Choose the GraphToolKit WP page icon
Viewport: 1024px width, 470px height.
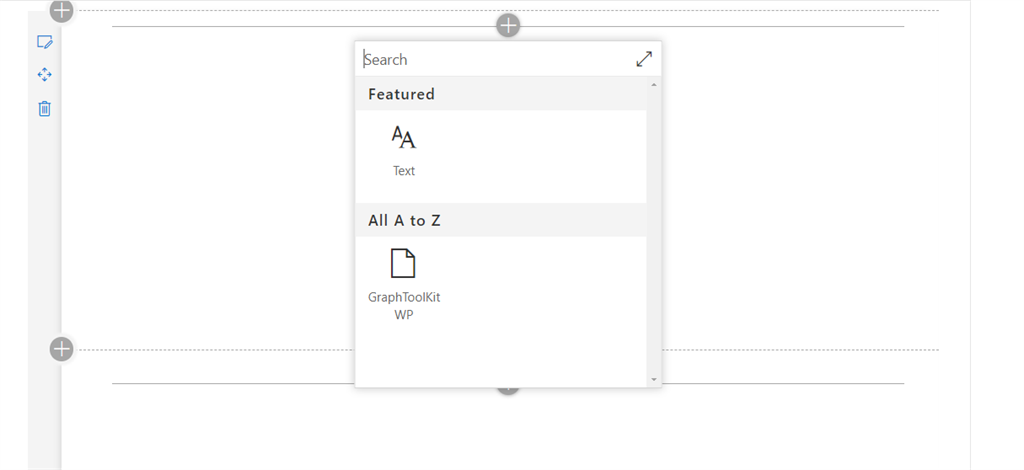403,263
